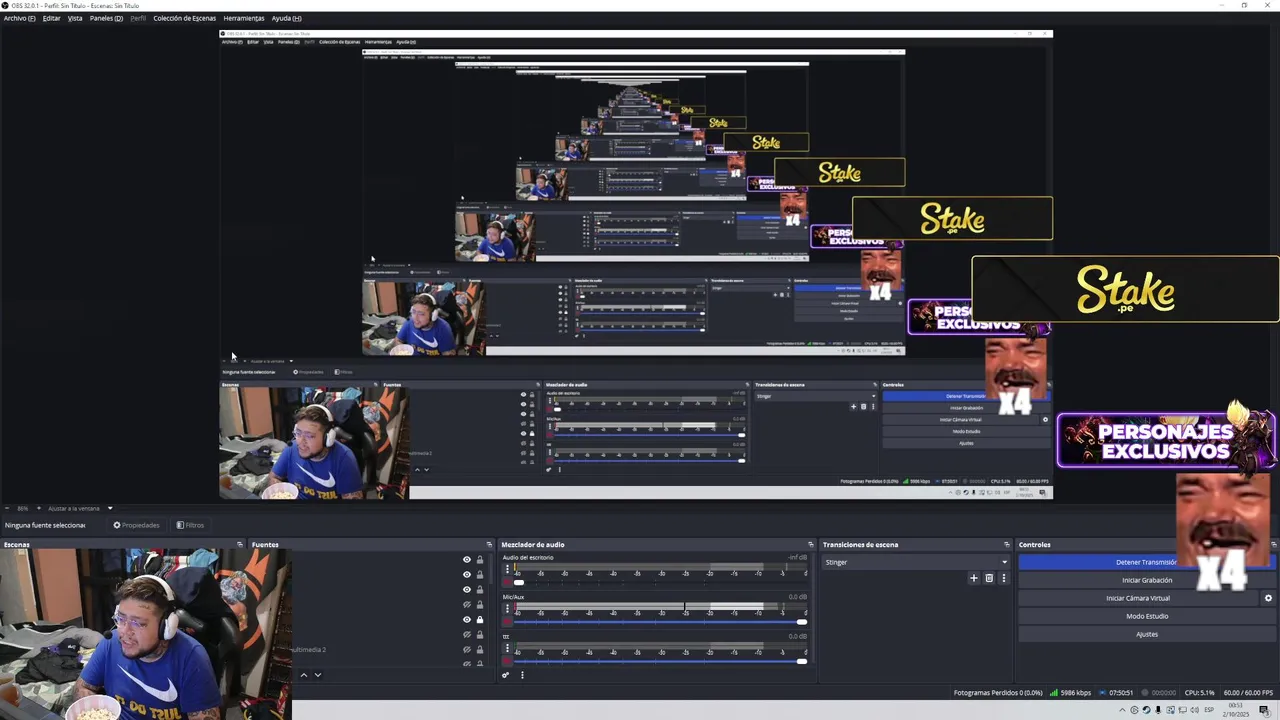
Task: Toggle visibility of the padlocked source
Action: [x=466, y=619]
